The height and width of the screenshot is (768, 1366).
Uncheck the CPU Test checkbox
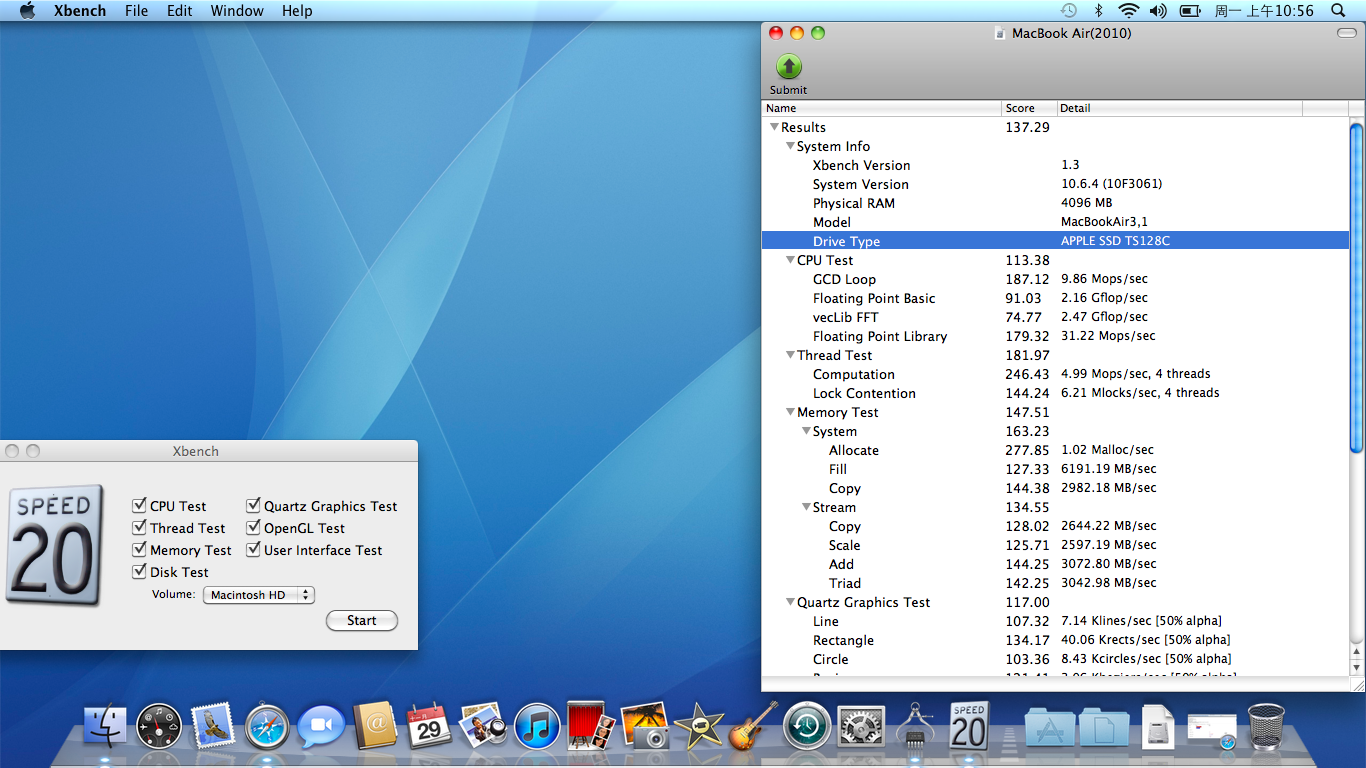(140, 506)
